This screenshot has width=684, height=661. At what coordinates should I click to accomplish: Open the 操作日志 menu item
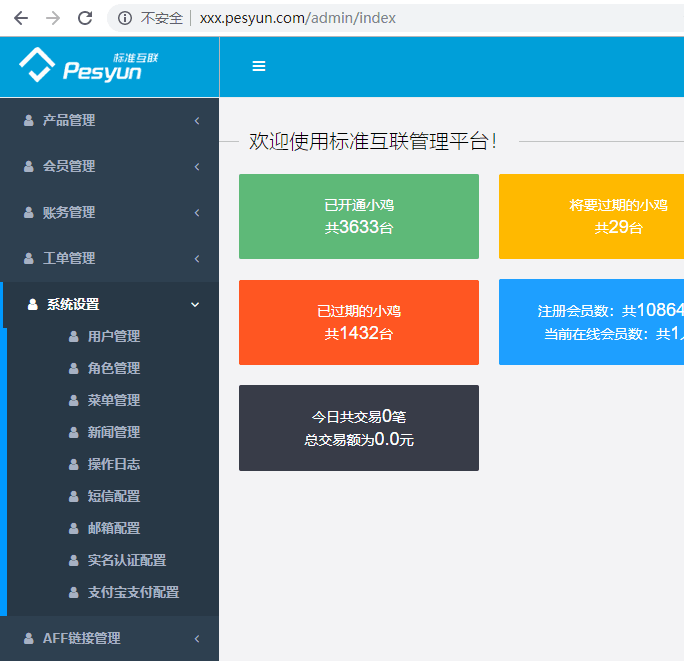pos(114,465)
